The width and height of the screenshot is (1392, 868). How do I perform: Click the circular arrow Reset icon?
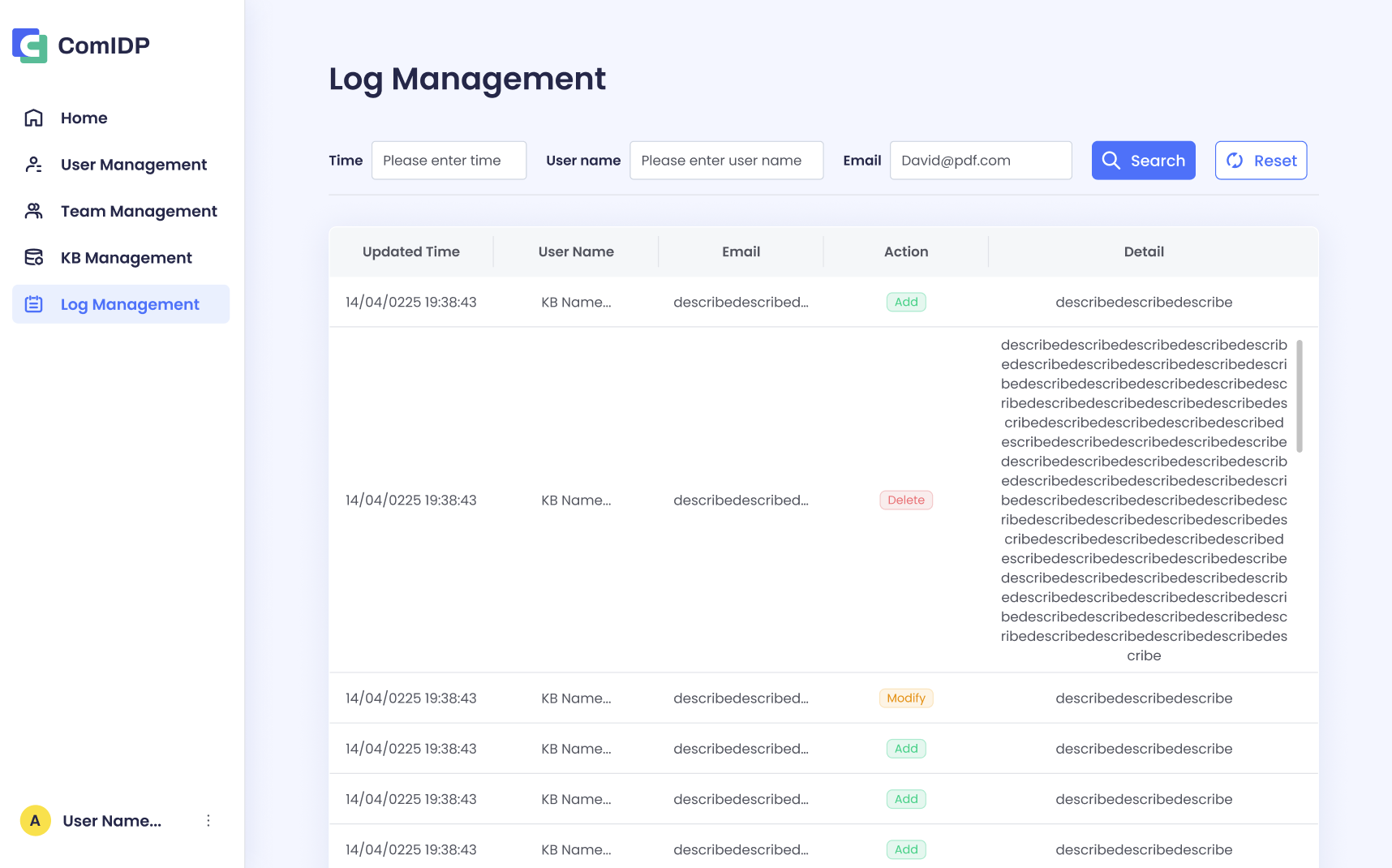[1235, 161]
